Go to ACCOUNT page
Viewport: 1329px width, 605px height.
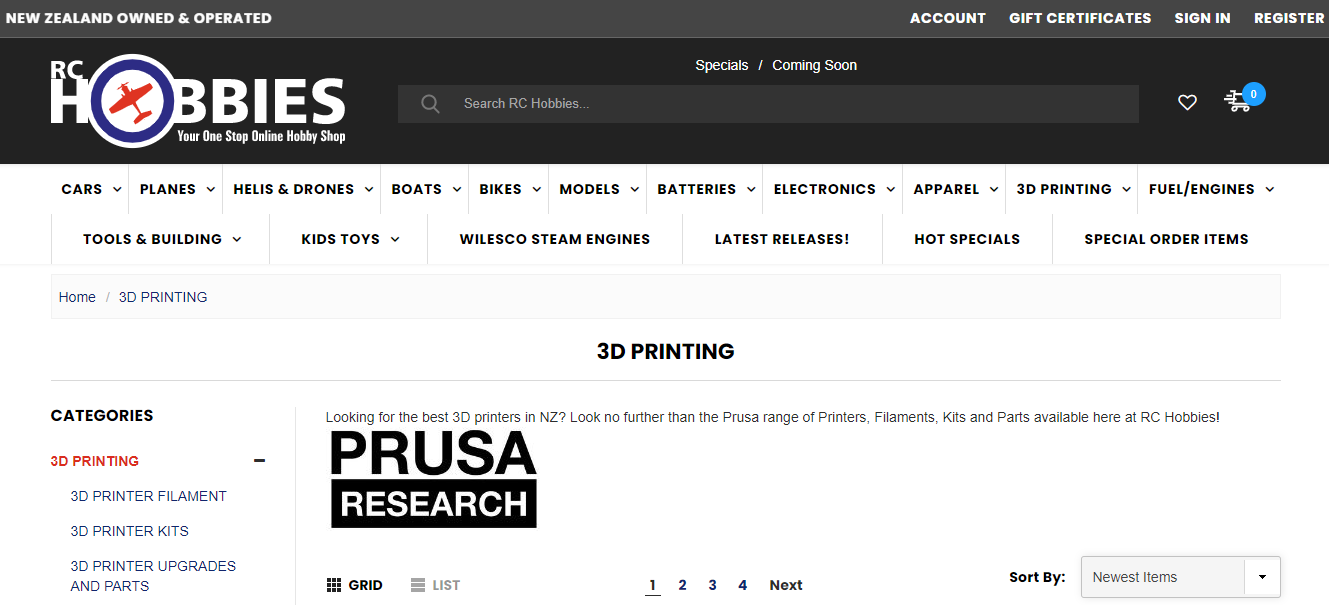(x=948, y=18)
